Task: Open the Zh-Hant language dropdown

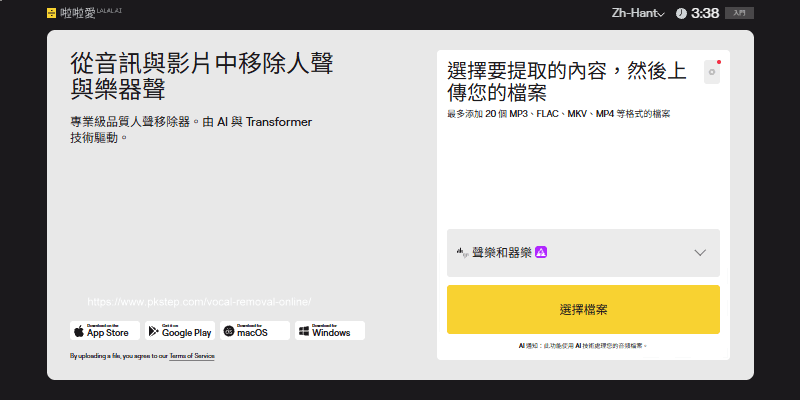Action: click(x=638, y=14)
